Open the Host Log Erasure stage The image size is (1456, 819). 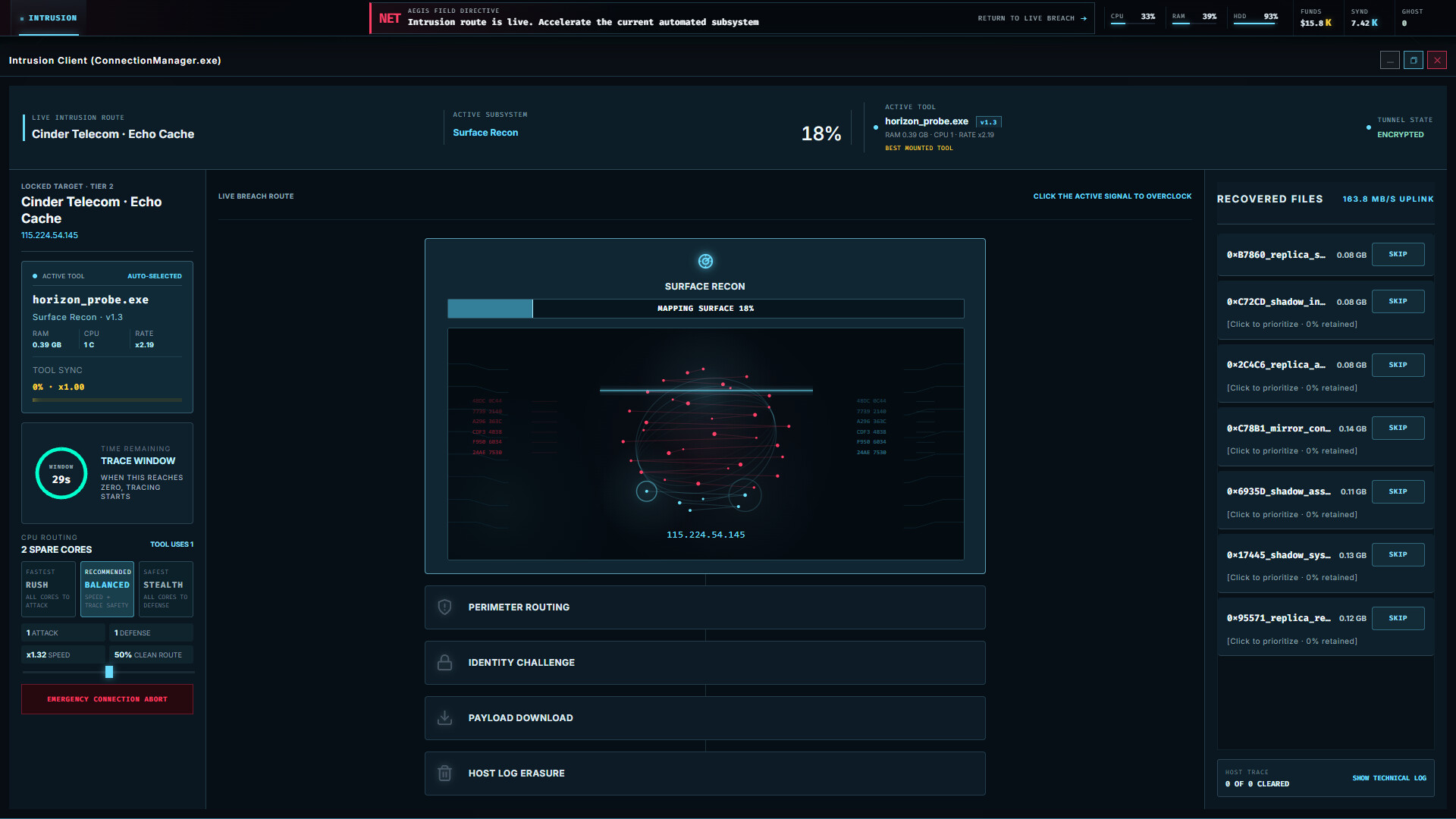(x=705, y=773)
